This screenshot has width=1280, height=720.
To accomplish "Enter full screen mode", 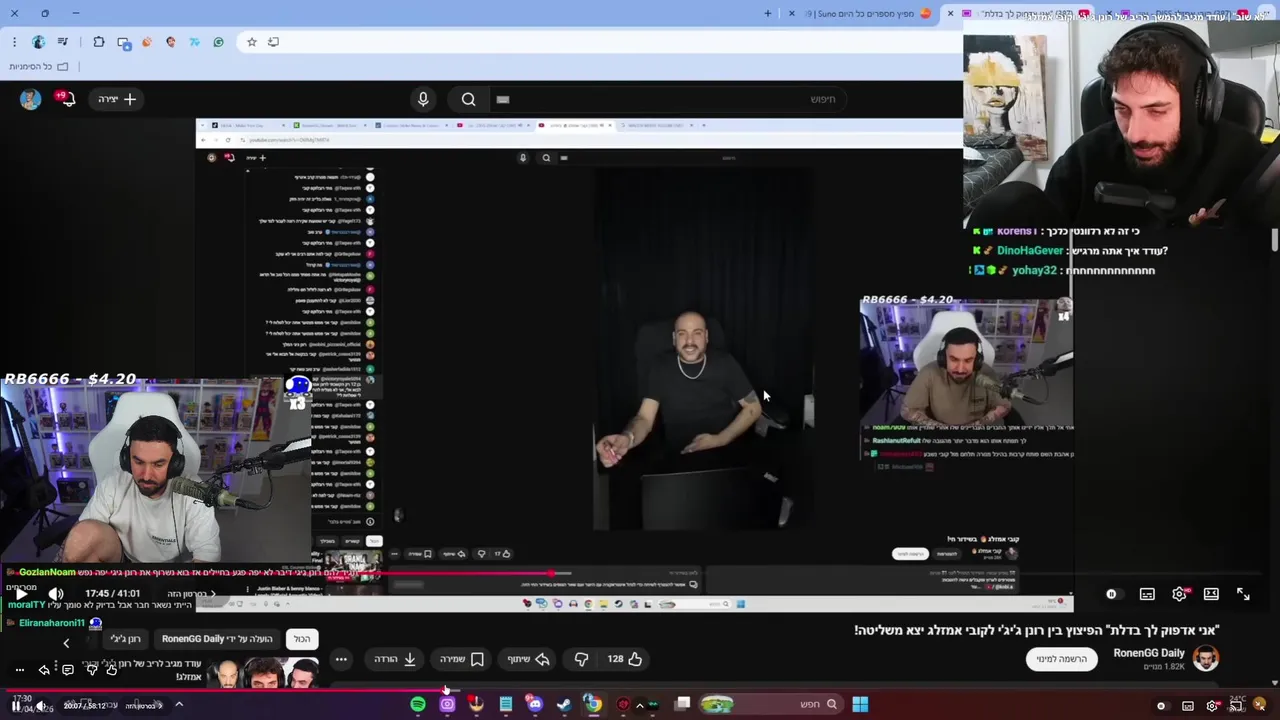I will click(x=1243, y=594).
